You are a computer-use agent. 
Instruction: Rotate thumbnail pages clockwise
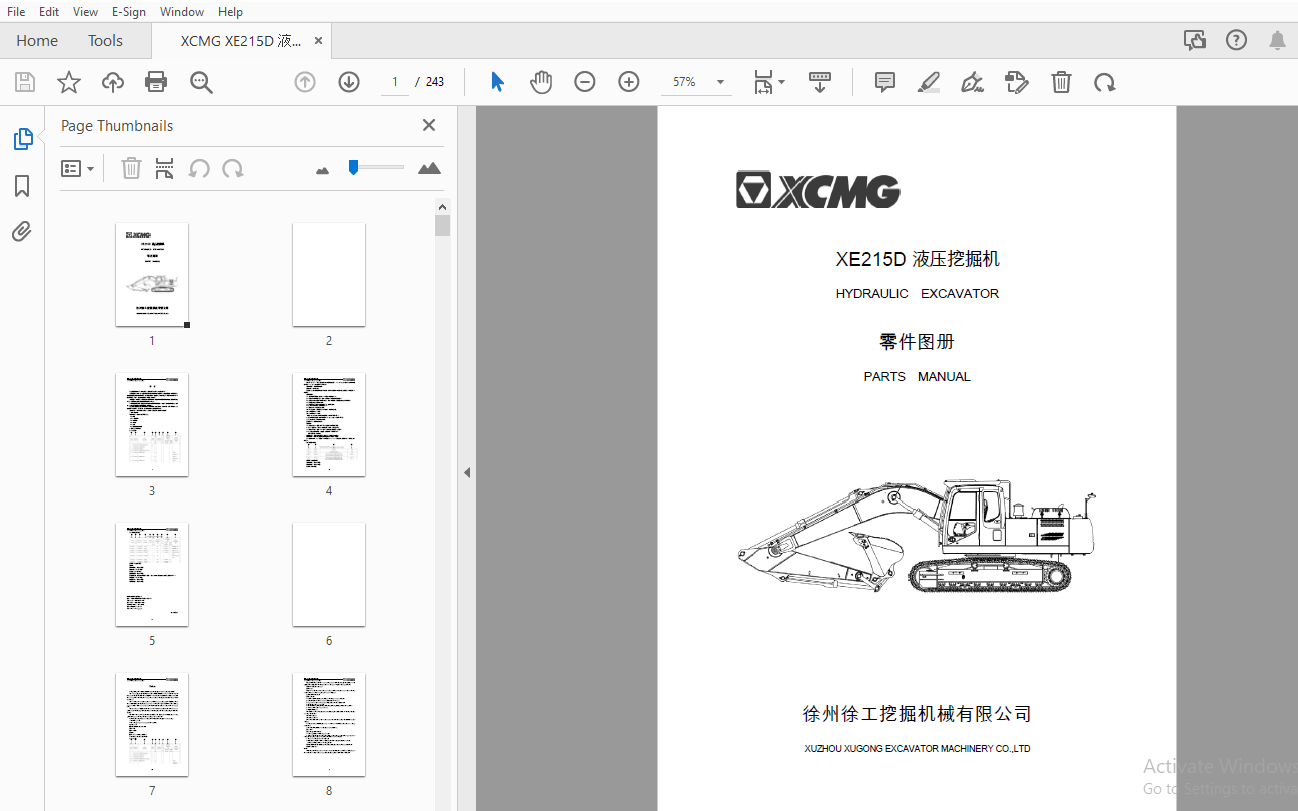point(233,168)
